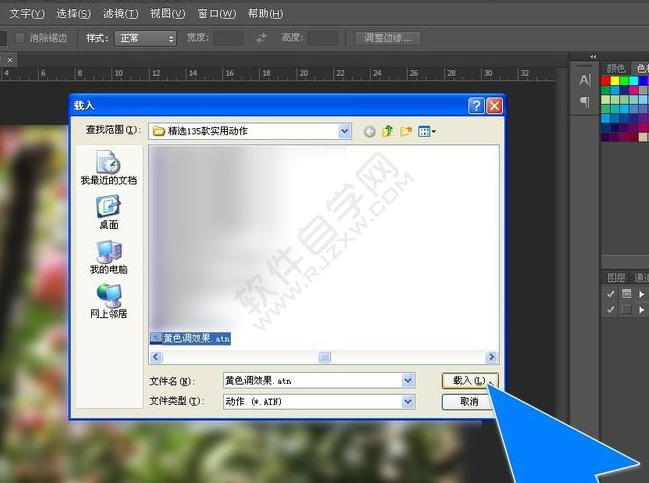Open Network Places (网上邻居) in sidebar
The image size is (649, 483).
(108, 301)
